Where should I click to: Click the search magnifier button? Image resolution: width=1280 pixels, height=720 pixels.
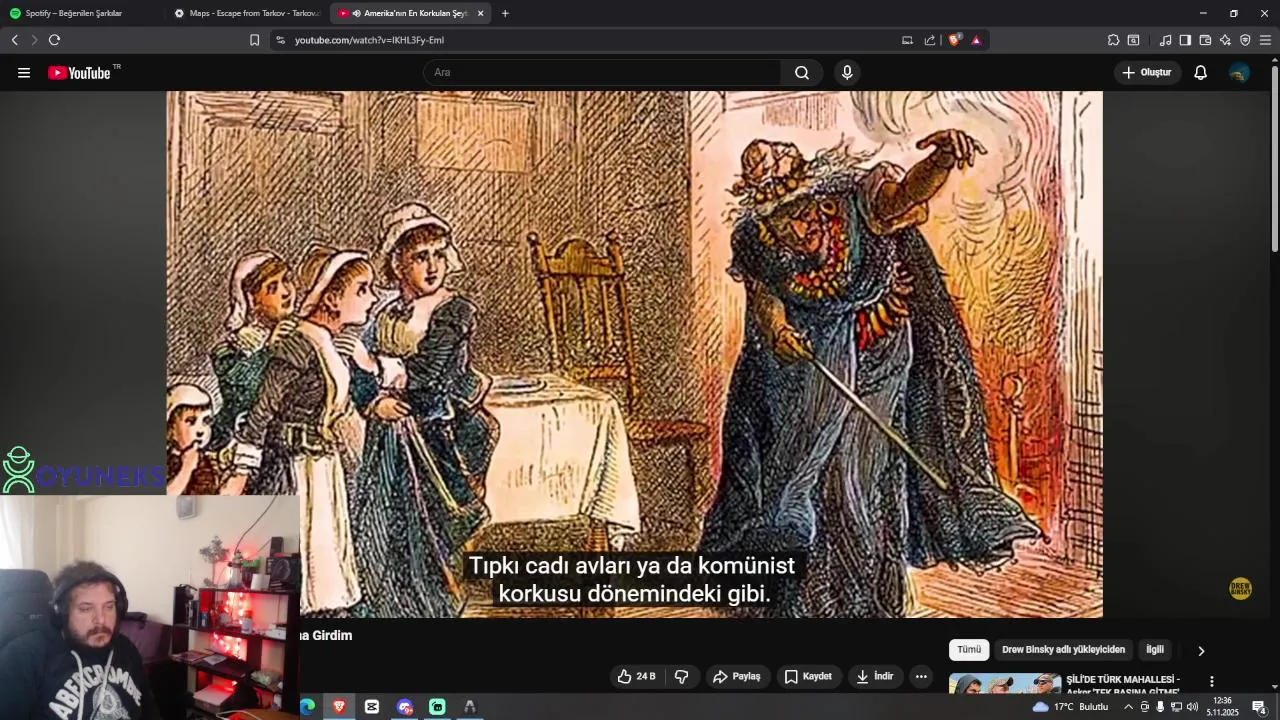[802, 73]
